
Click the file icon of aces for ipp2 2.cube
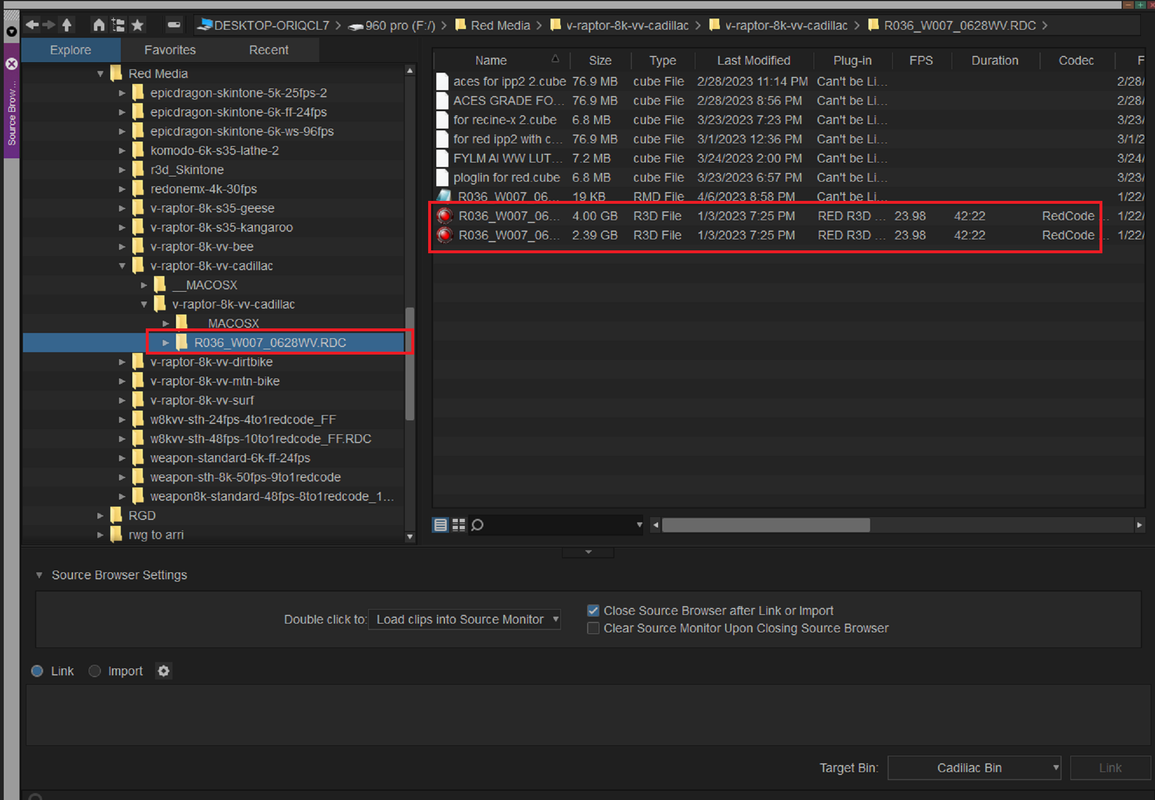pos(442,81)
